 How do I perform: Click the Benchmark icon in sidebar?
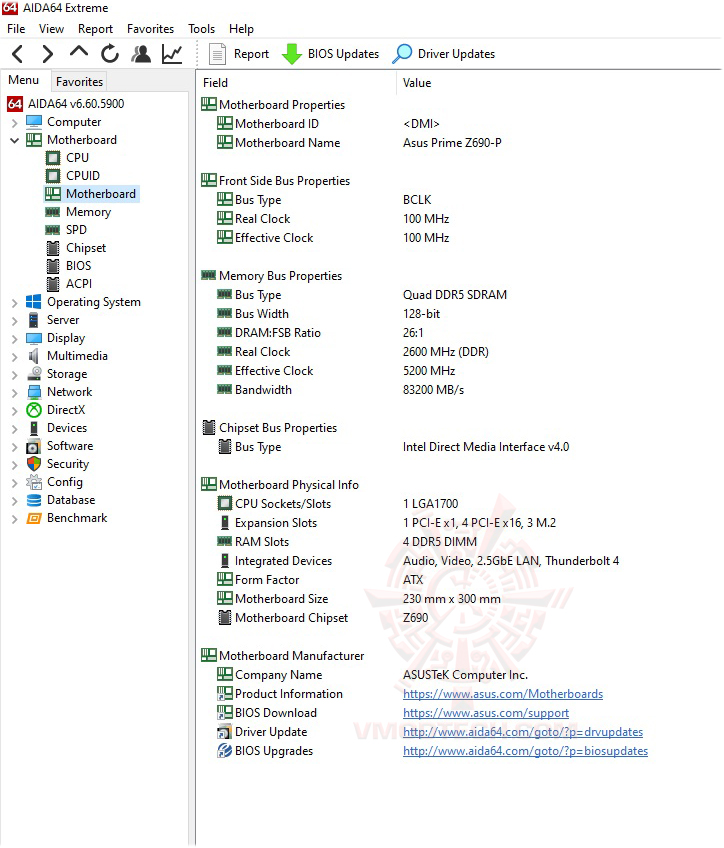[x=34, y=518]
